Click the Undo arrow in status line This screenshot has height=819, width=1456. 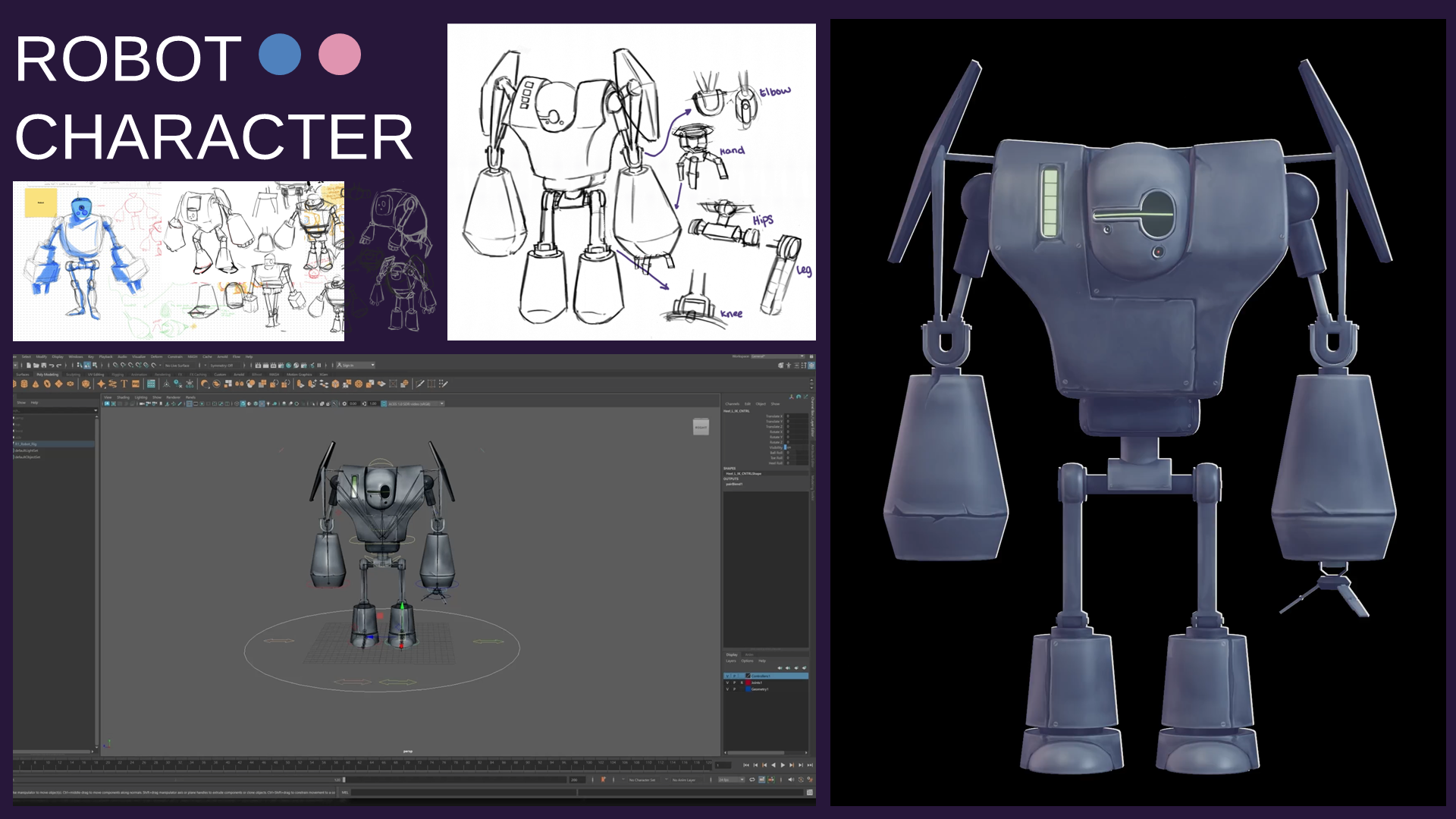tap(52, 366)
